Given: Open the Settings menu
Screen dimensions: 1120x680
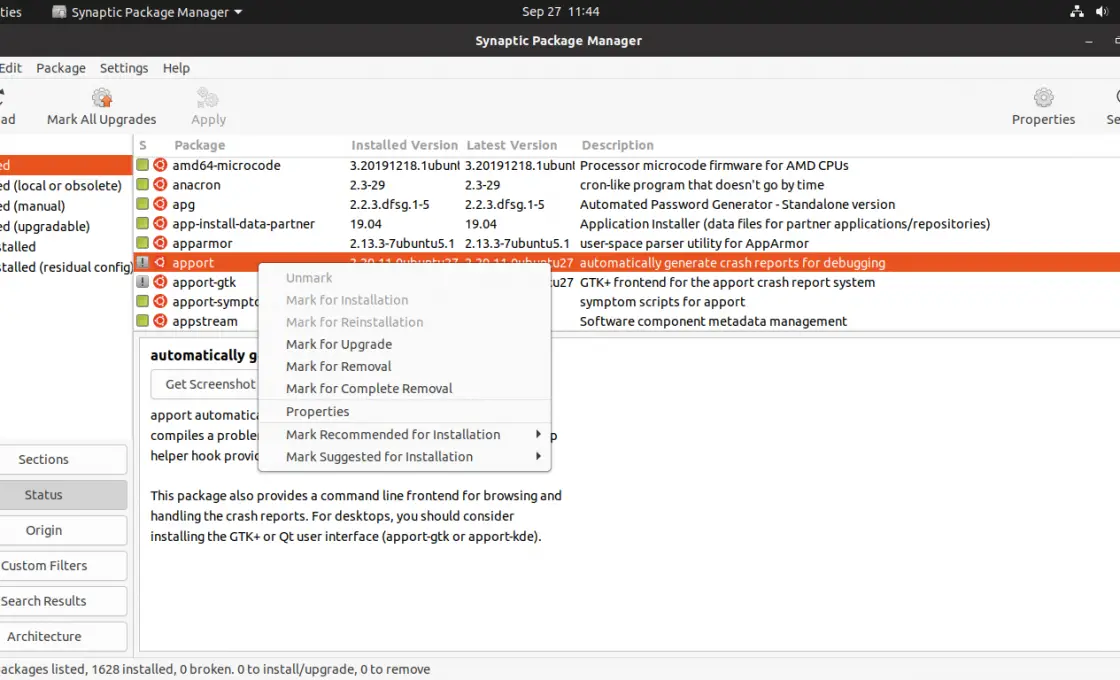Looking at the screenshot, I should [124, 68].
